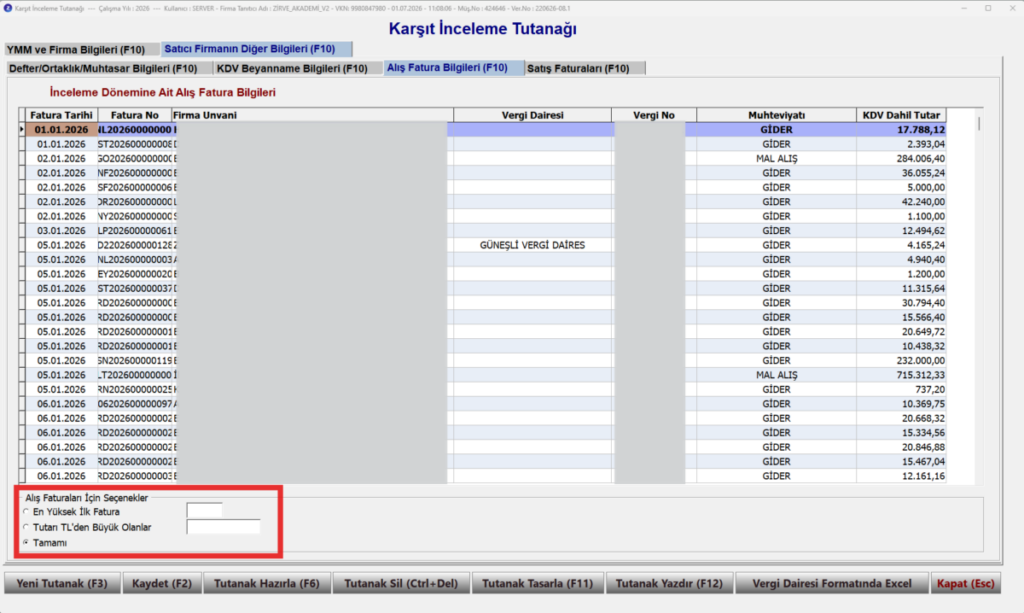Click the Fatura No column header

(x=135, y=115)
